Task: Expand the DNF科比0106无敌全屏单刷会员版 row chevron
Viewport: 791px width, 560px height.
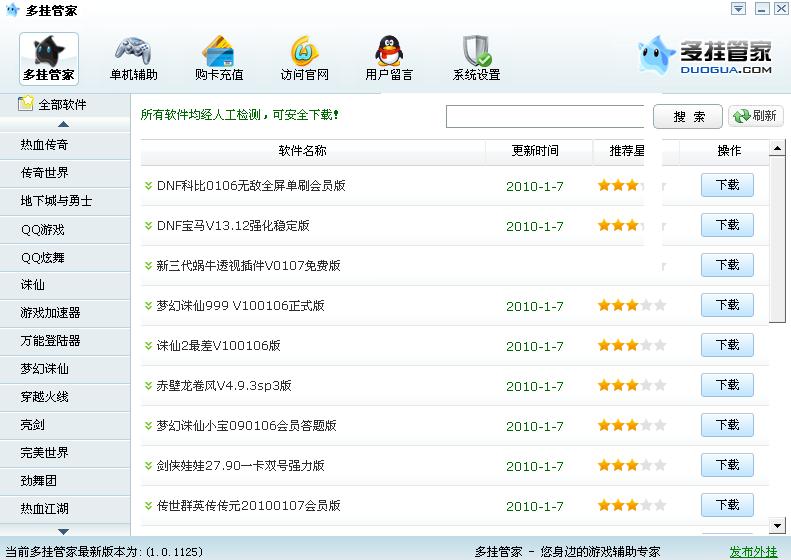Action: 148,186
